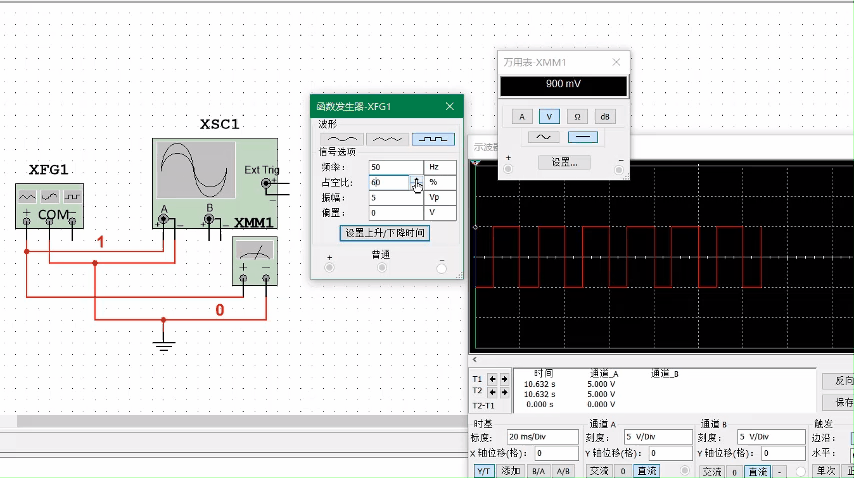Click the 5.000 V channel A reading for T1
The image size is (854, 478).
point(601,384)
